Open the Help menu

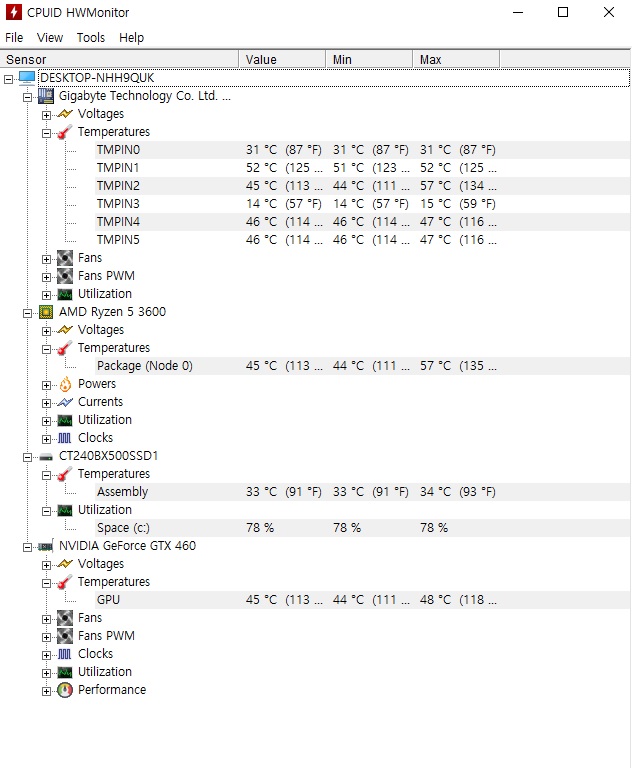(131, 38)
